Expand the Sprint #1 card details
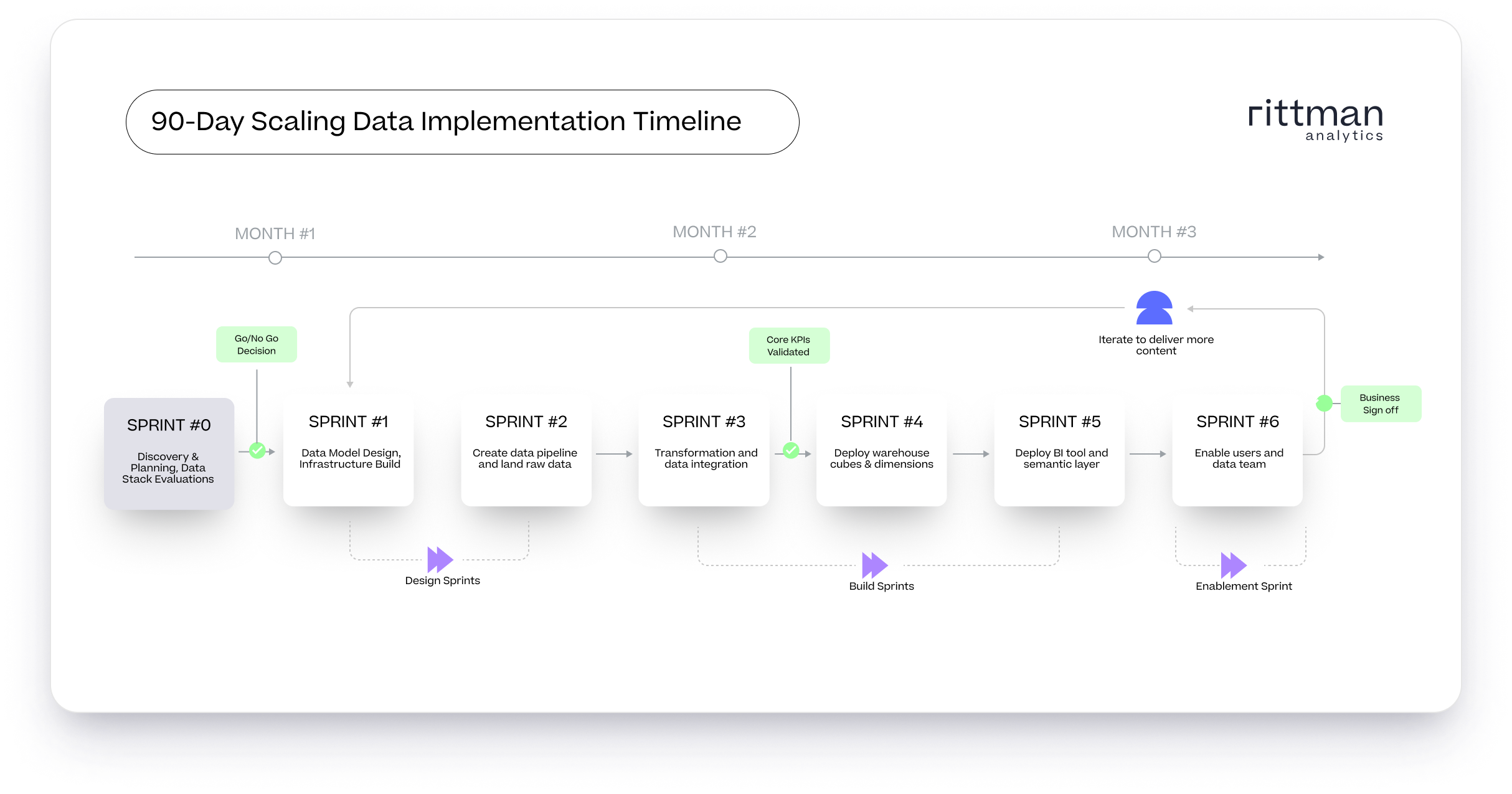Viewport: 1512px width, 794px height. 348,447
